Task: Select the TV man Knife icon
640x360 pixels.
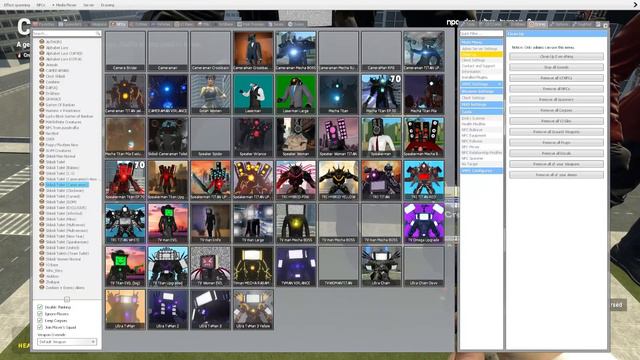Action: [x=211, y=223]
